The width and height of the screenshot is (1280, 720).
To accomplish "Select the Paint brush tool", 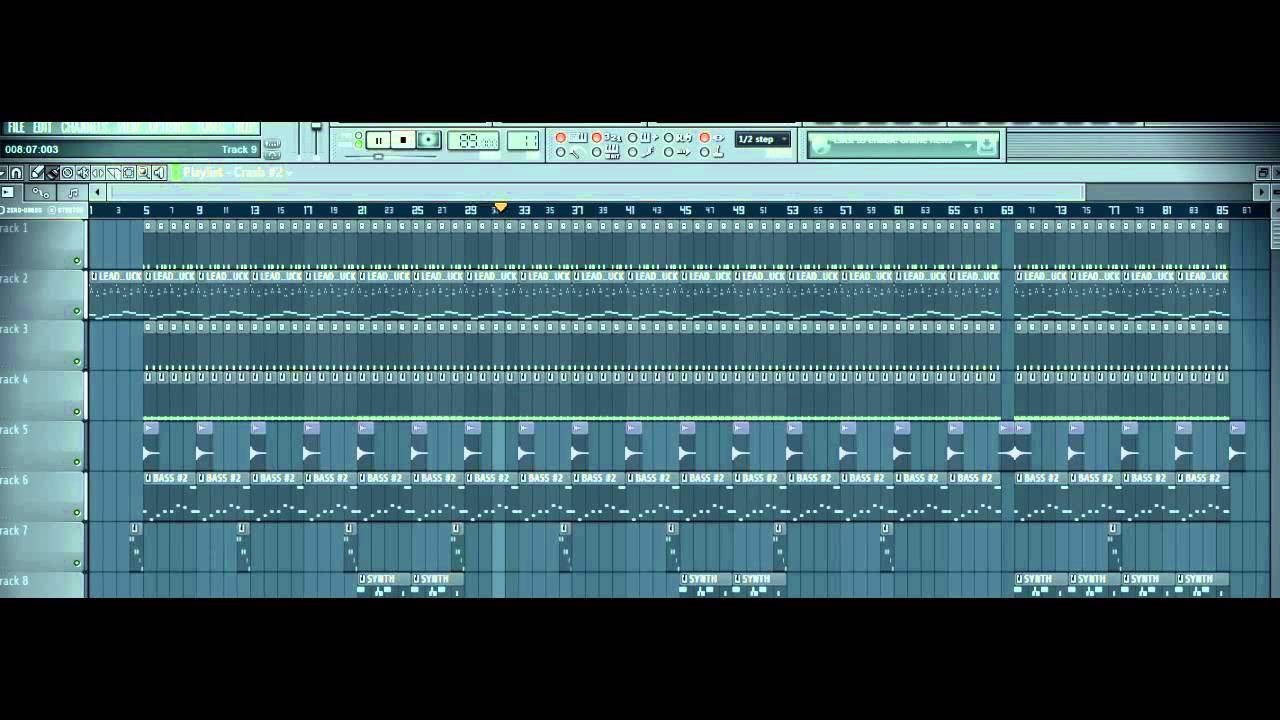I will pos(52,172).
